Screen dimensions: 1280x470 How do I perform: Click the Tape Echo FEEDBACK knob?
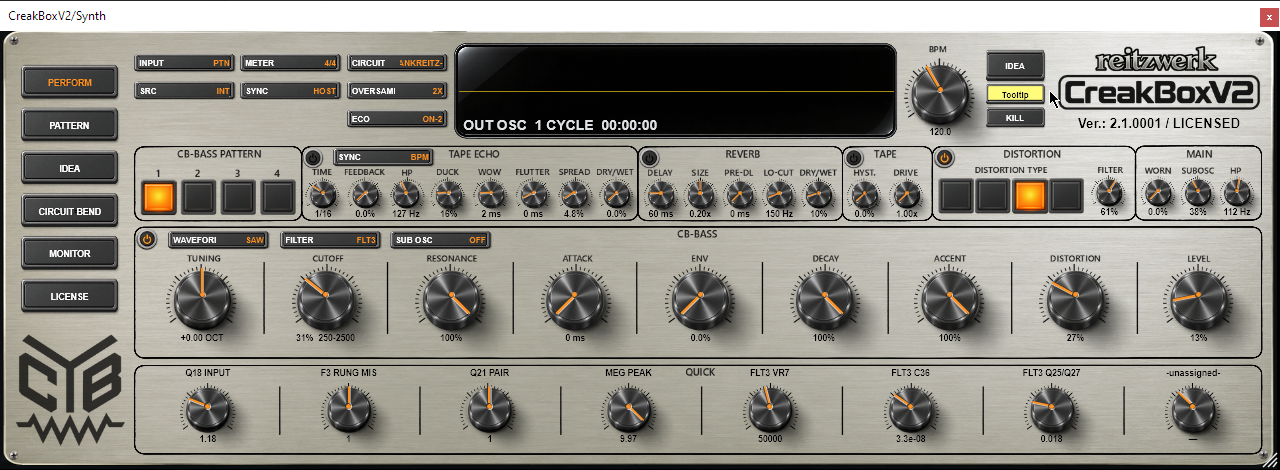pos(365,193)
